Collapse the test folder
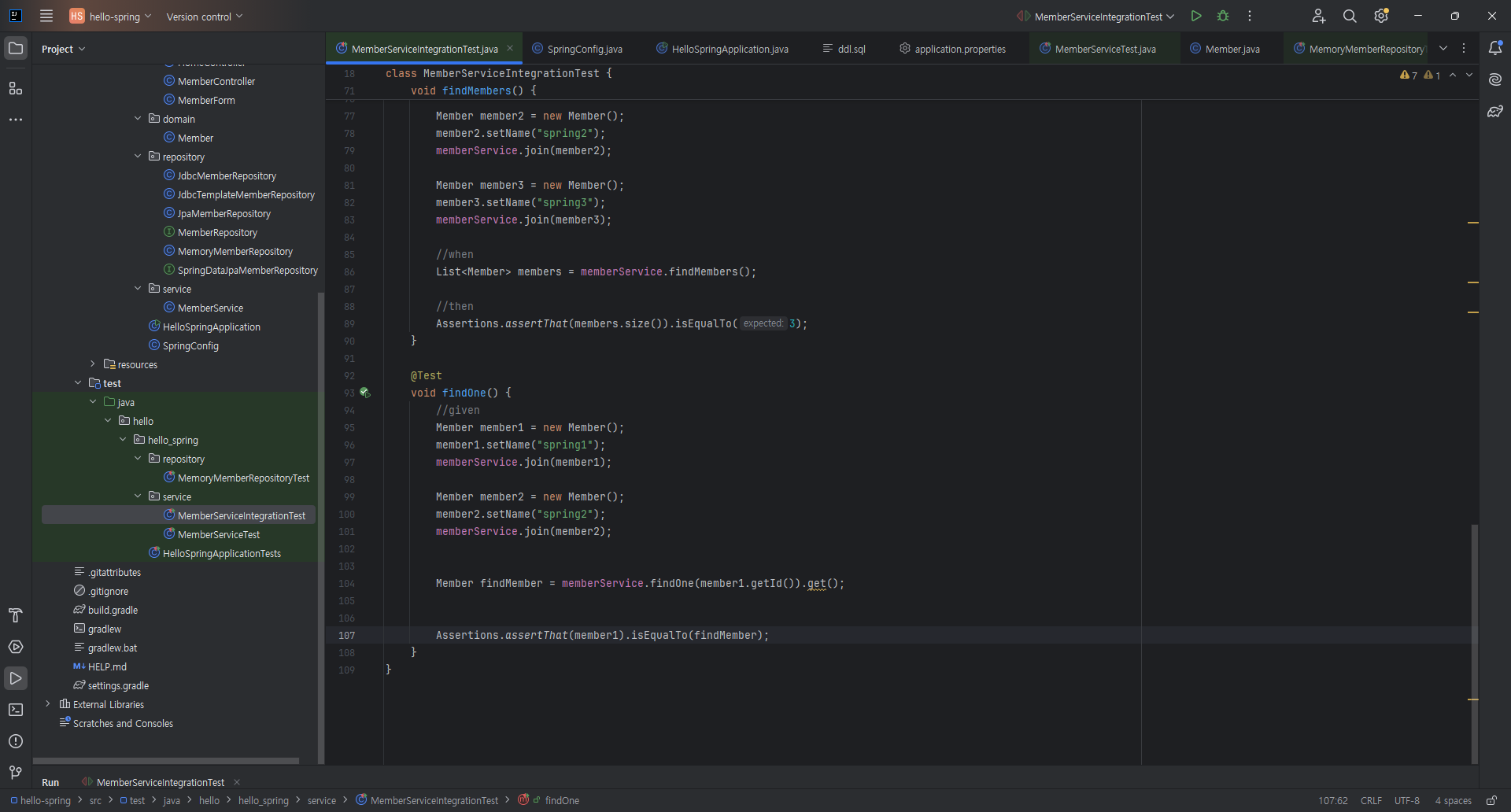 (x=78, y=383)
